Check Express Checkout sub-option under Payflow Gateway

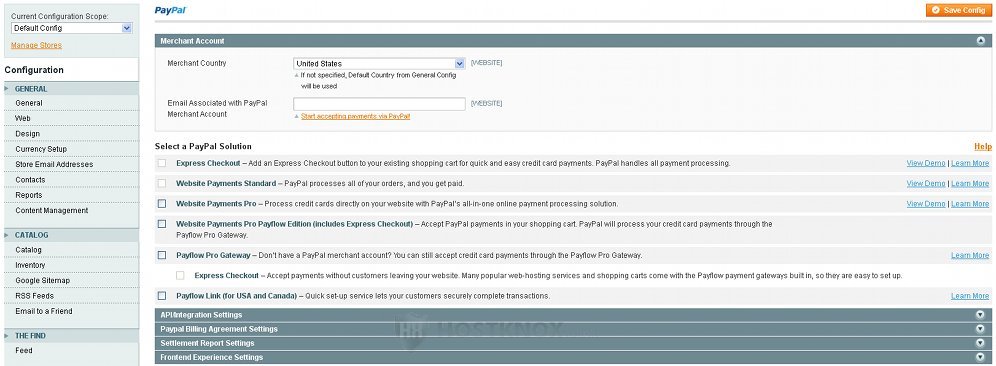180,276
